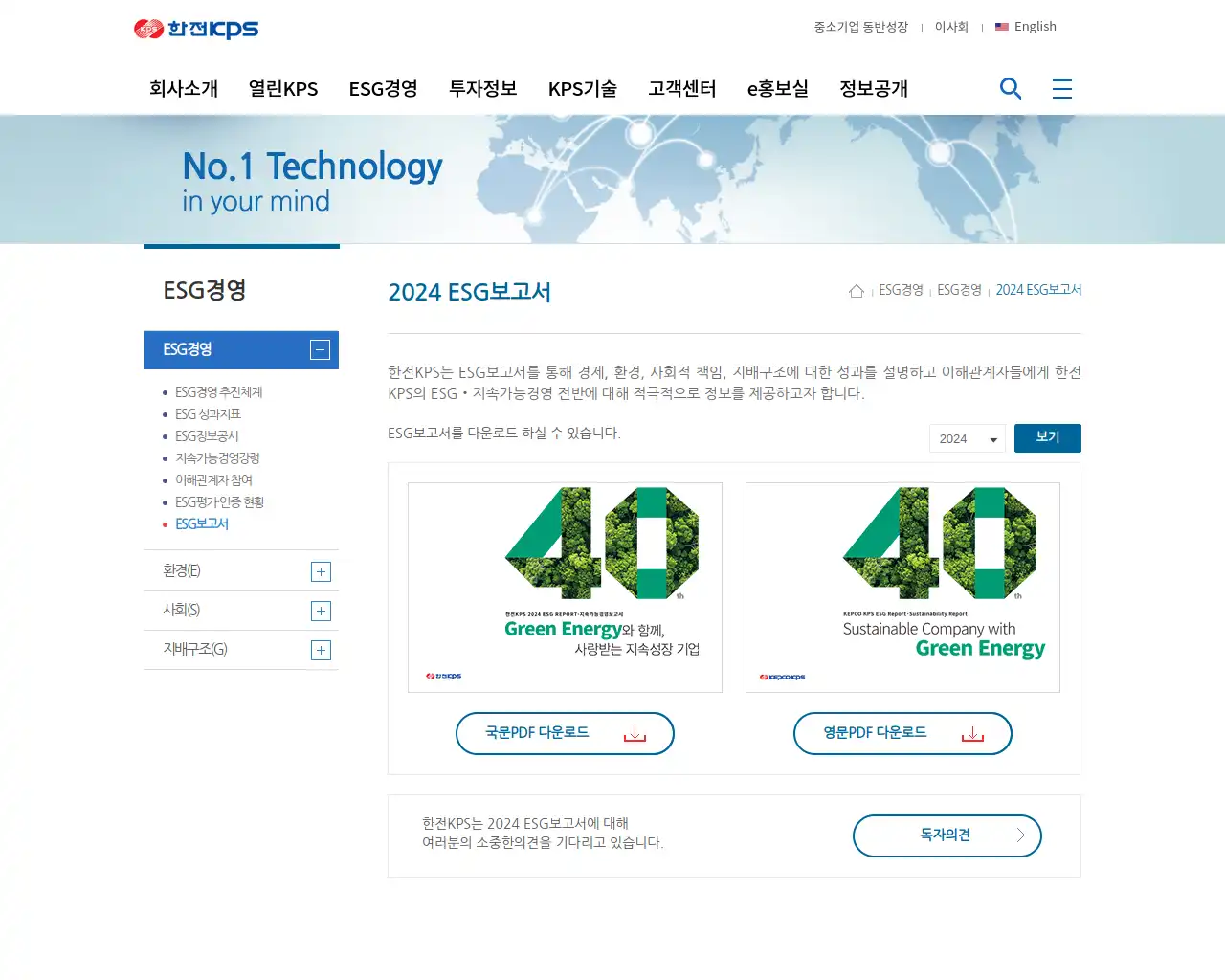This screenshot has height=980, width=1225.
Task: Click the home icon in breadcrumb
Action: tap(857, 291)
